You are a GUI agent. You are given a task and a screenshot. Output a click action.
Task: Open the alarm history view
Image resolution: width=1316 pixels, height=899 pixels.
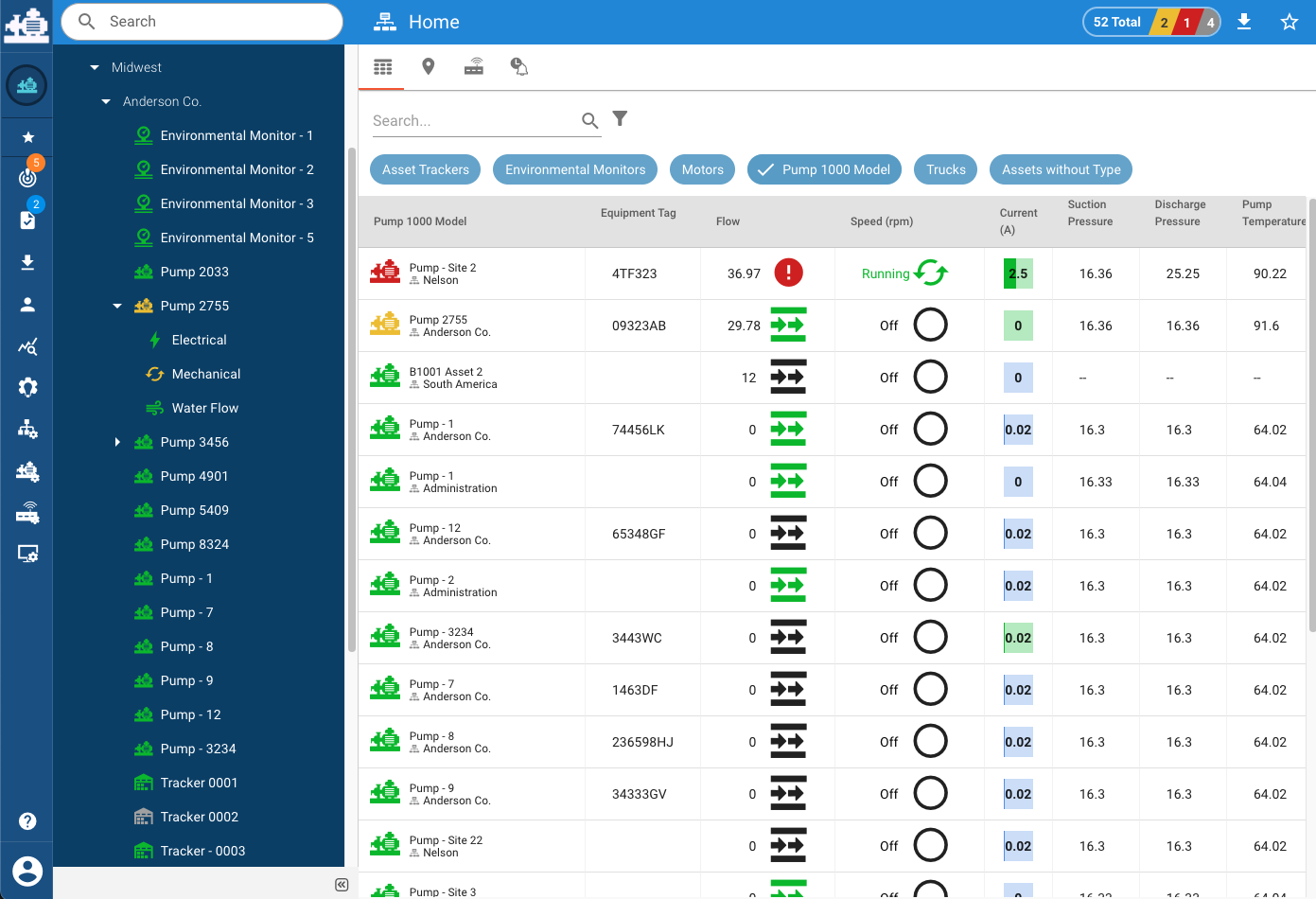click(x=518, y=66)
